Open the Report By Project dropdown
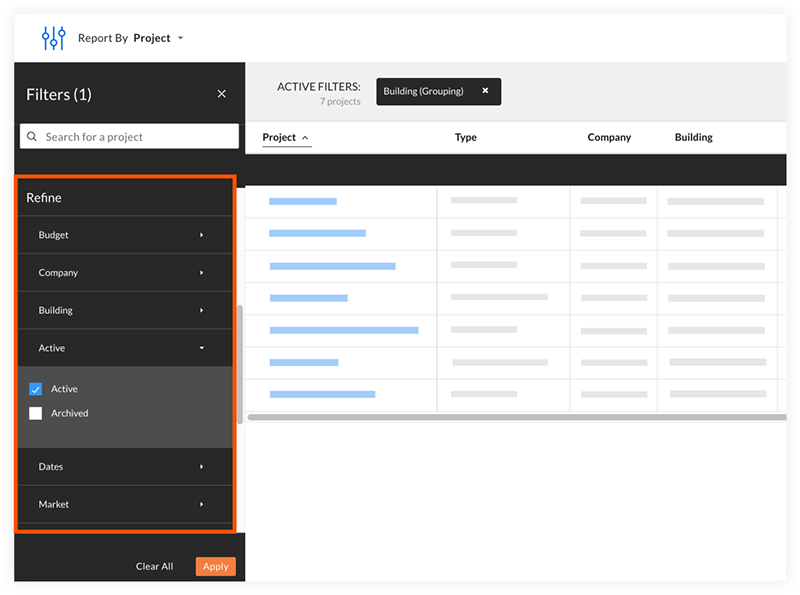Viewport: 800px width, 595px height. [131, 38]
